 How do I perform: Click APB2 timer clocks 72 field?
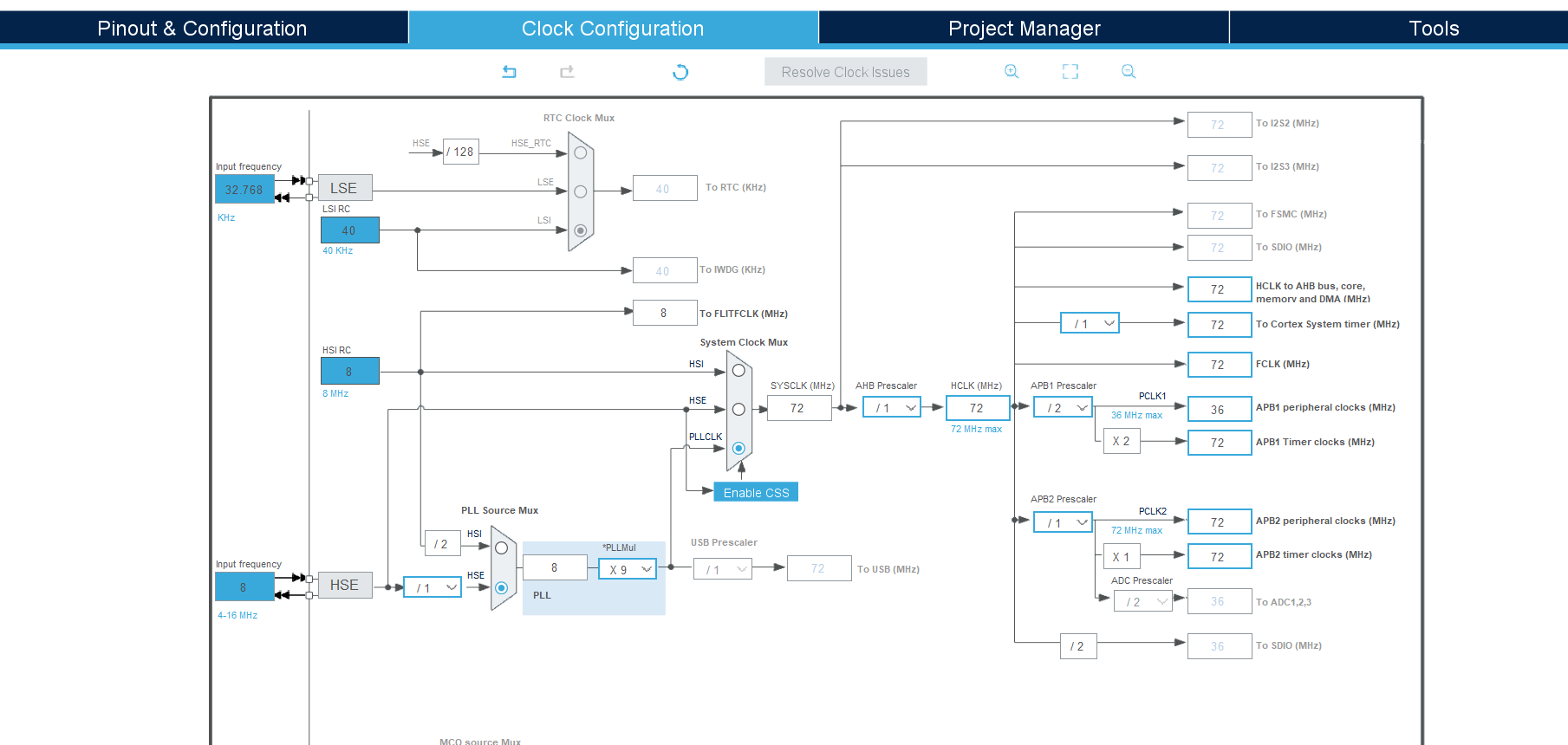pyautogui.click(x=1220, y=556)
